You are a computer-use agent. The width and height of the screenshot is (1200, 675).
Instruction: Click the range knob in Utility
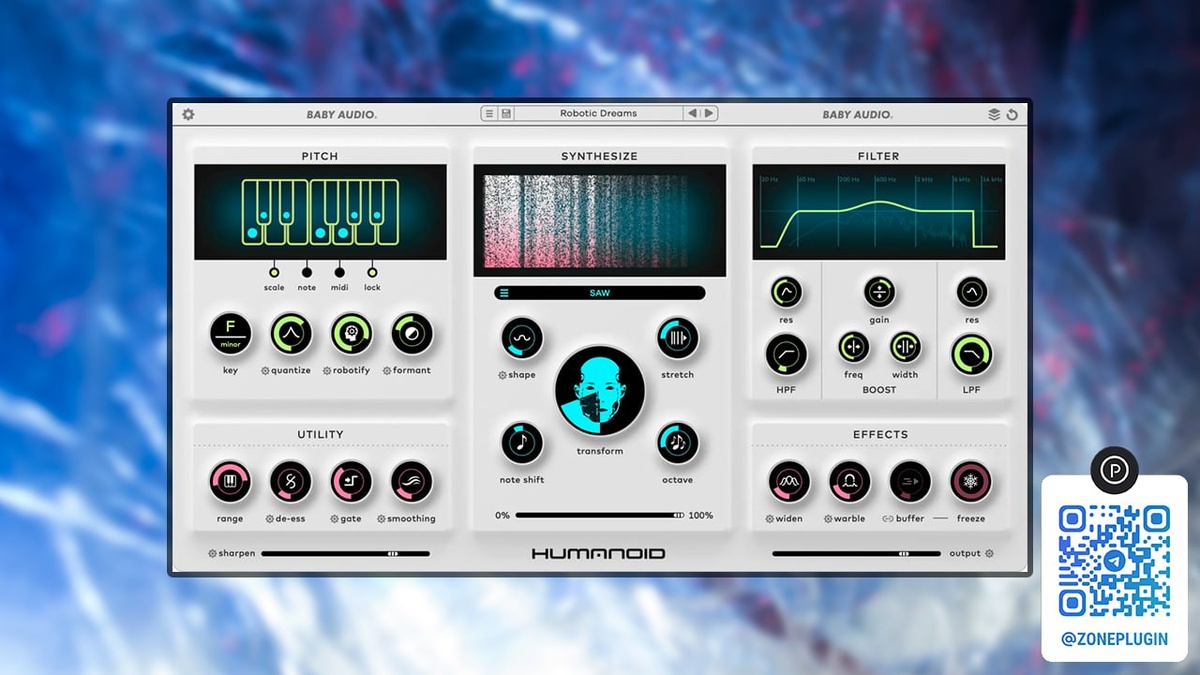(230, 482)
